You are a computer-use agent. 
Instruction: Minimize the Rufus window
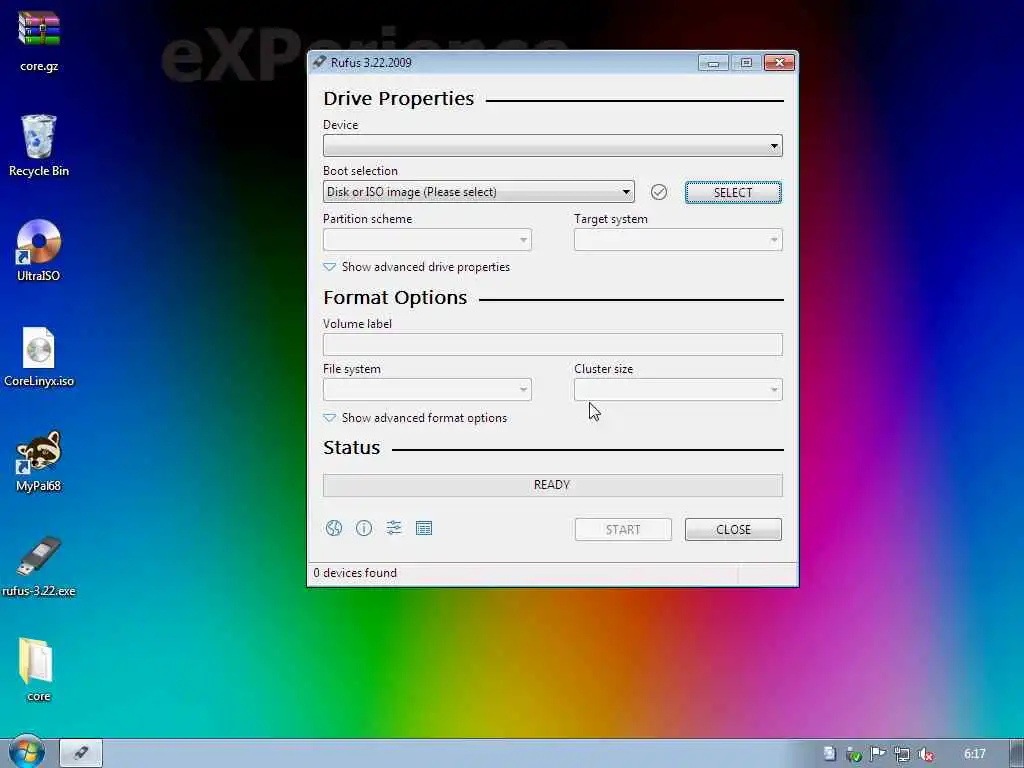pos(713,63)
